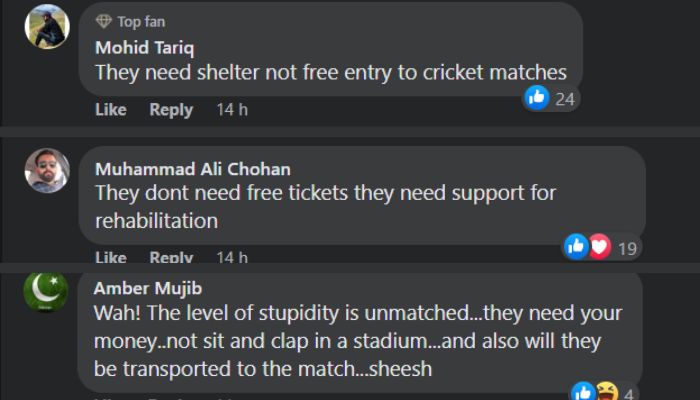The height and width of the screenshot is (400, 700).
Task: View the 19 reactions count on Chohan's comment
Action: click(627, 247)
